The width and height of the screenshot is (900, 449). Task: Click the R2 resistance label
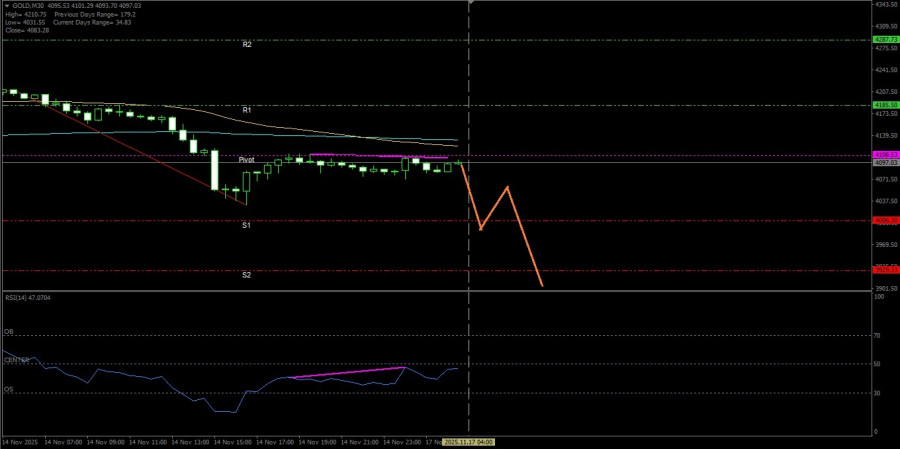click(x=247, y=44)
